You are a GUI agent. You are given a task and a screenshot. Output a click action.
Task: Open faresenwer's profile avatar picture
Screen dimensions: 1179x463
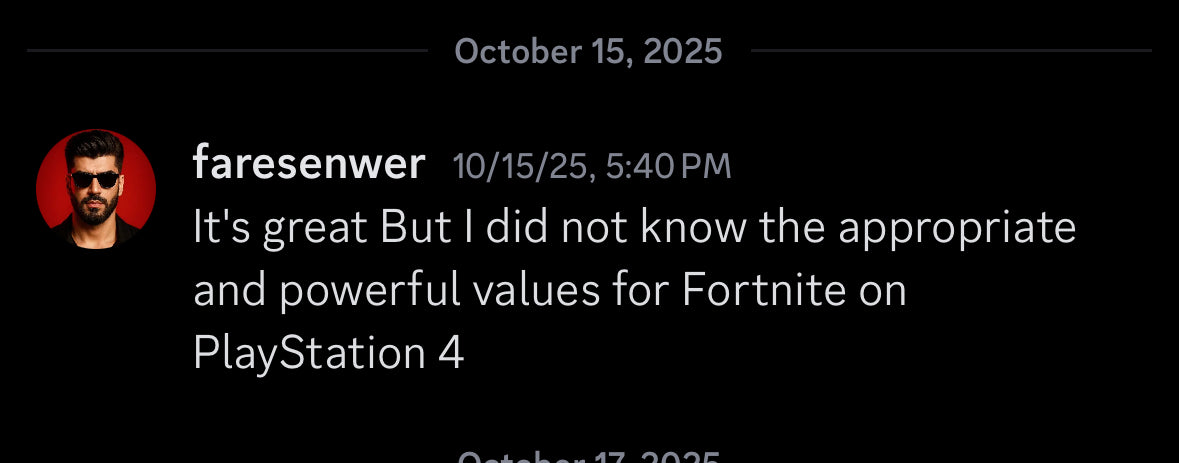[x=96, y=189]
